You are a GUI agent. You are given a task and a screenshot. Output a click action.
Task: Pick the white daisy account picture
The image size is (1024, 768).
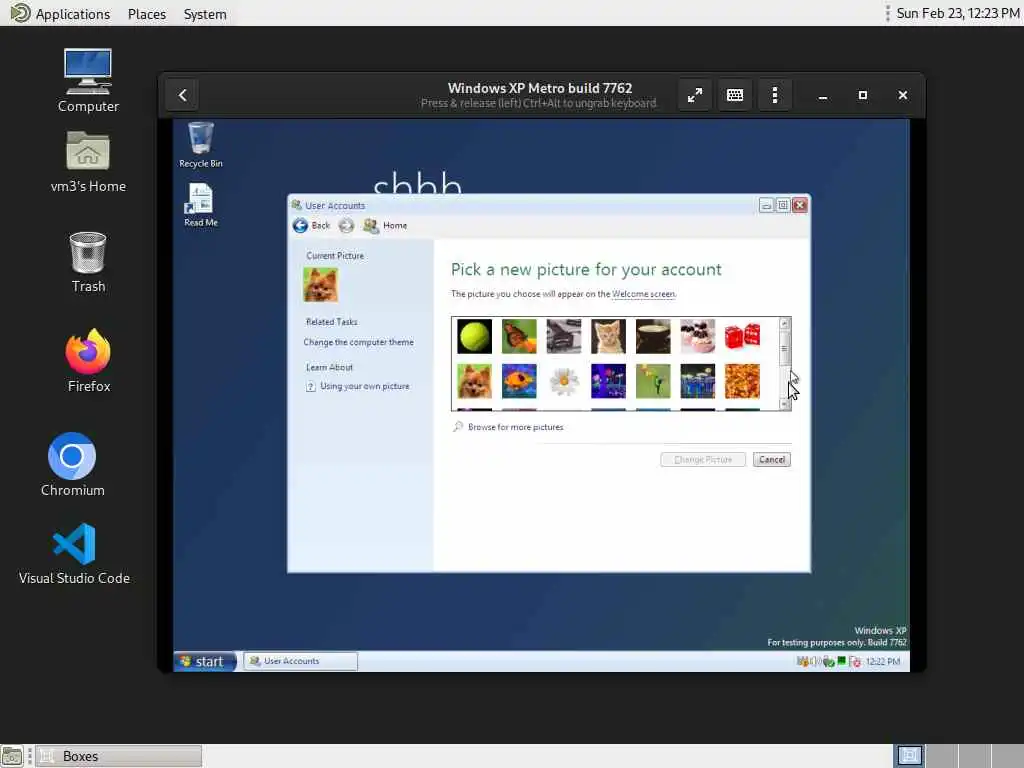564,381
